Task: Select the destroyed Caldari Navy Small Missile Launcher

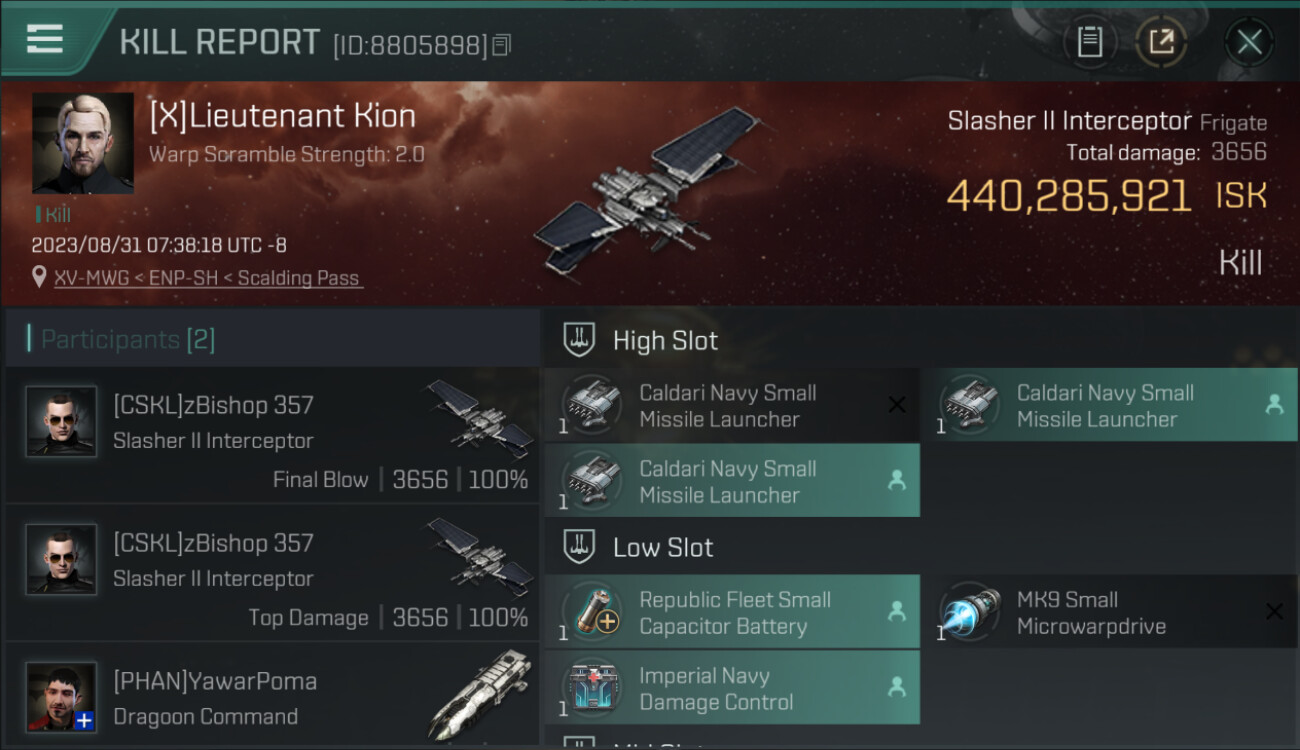Action: (x=732, y=405)
